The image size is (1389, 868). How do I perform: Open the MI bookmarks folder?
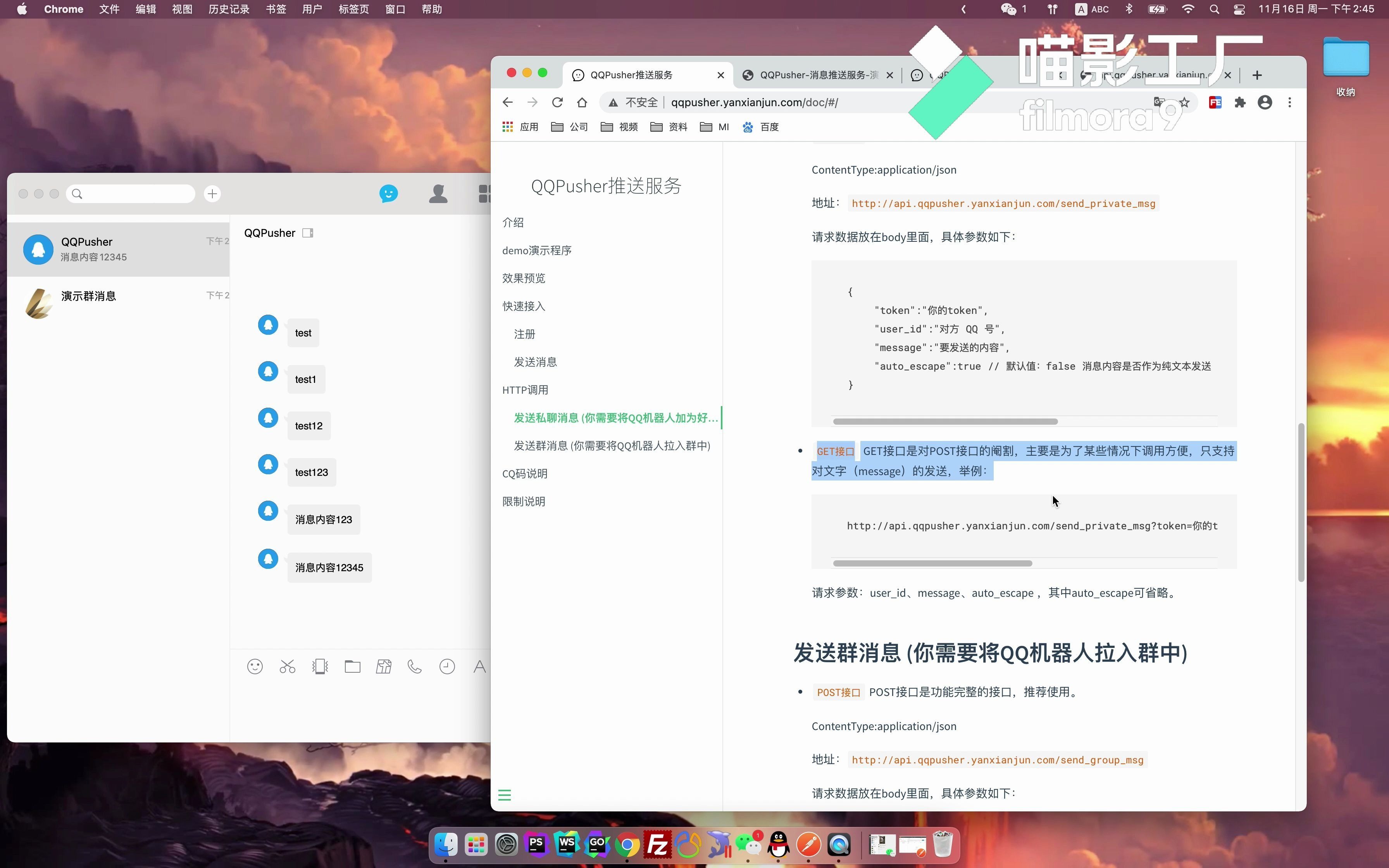(x=715, y=127)
